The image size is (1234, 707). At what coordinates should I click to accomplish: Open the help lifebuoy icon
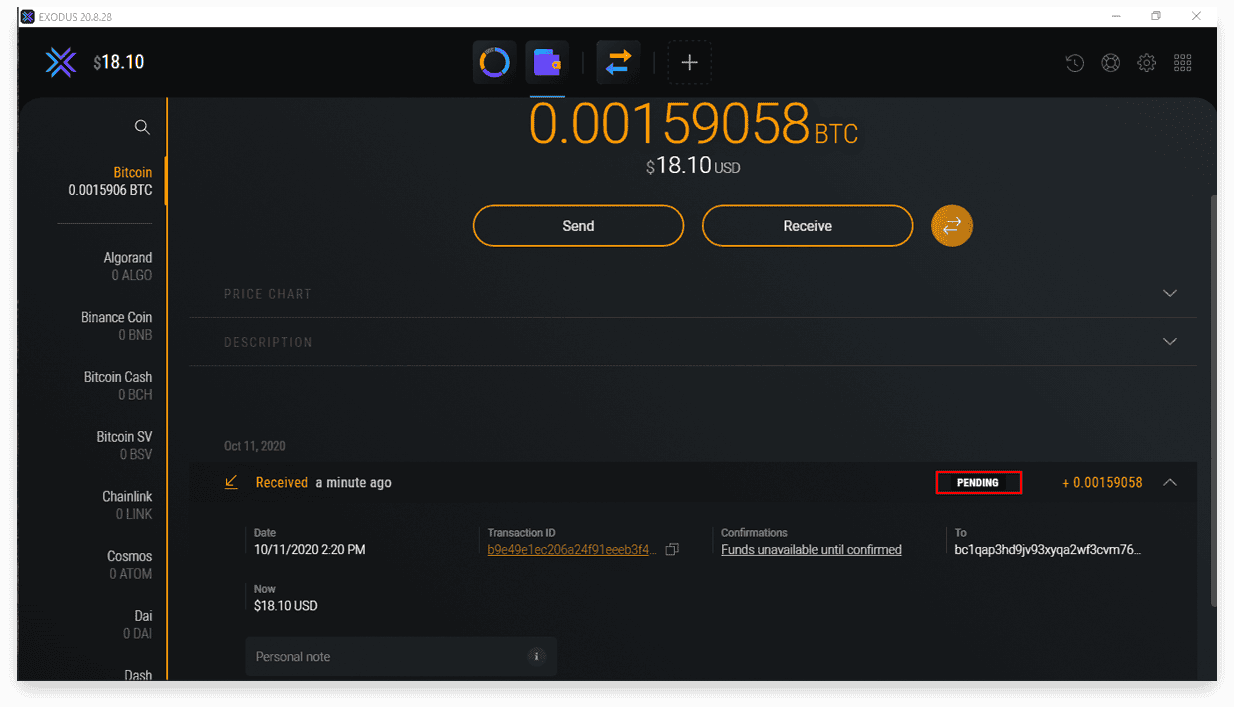(x=1111, y=63)
